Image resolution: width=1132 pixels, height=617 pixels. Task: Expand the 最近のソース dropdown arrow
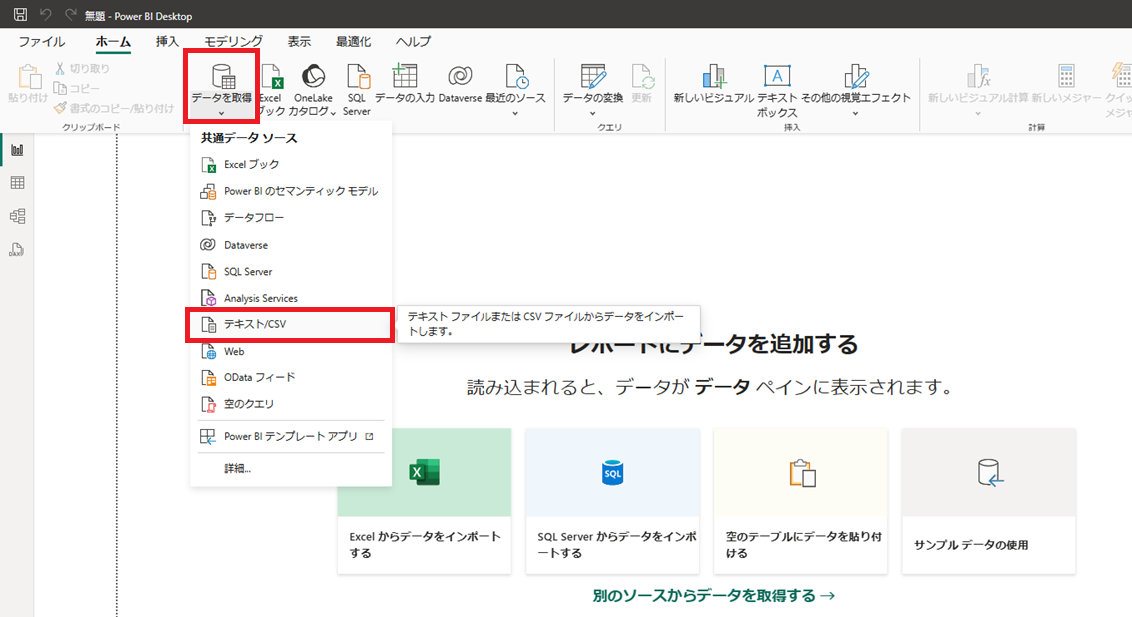(515, 113)
